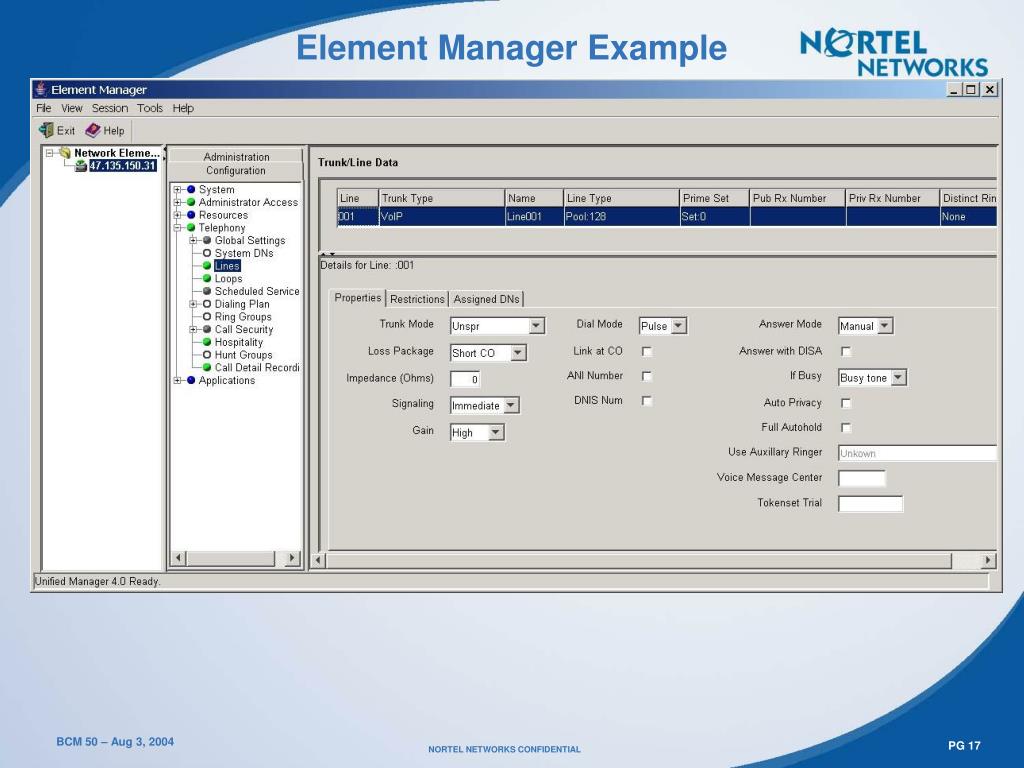Enable Answer with DISA checkbox
This screenshot has width=1024, height=768.
pos(846,351)
